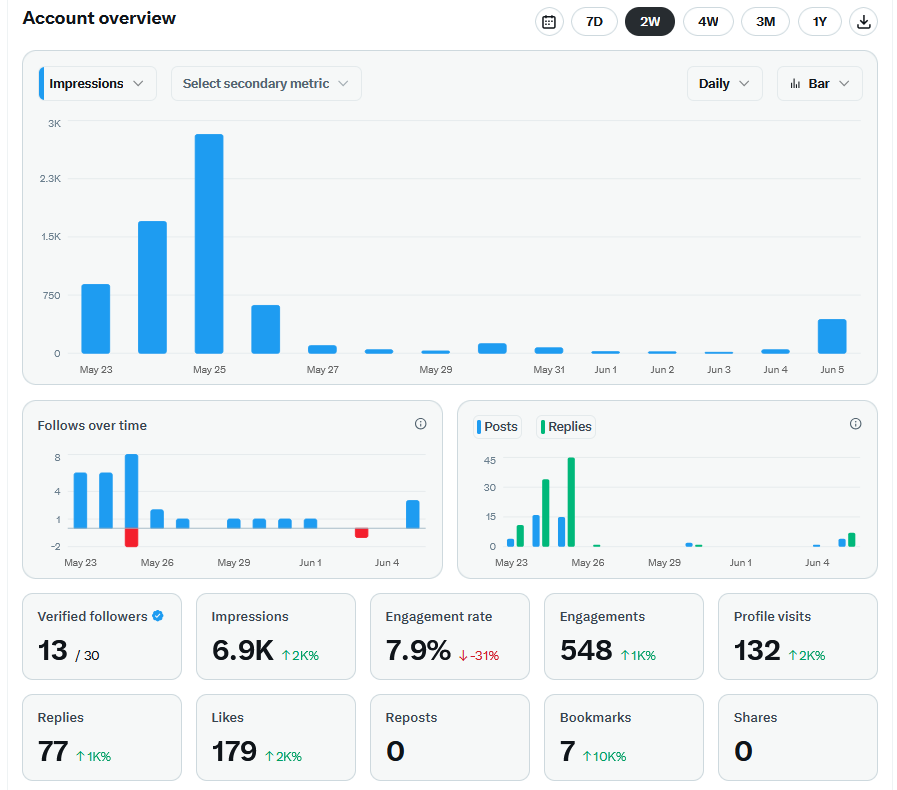Open the Daily interval dropdown
This screenshot has width=897, height=790.
pos(724,84)
